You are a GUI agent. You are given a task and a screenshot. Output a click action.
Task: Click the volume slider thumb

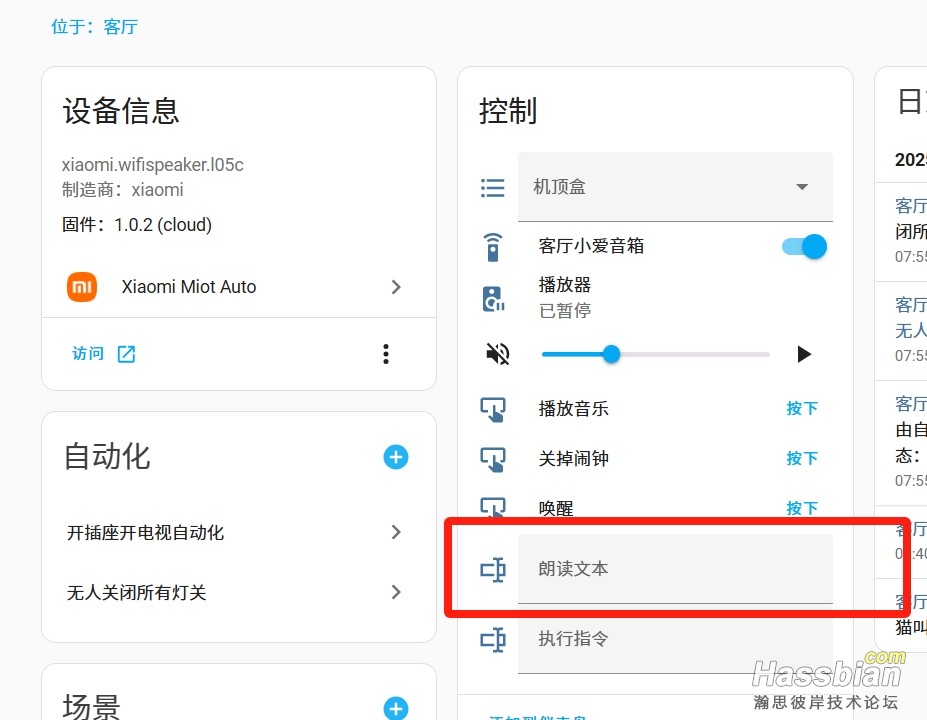611,354
